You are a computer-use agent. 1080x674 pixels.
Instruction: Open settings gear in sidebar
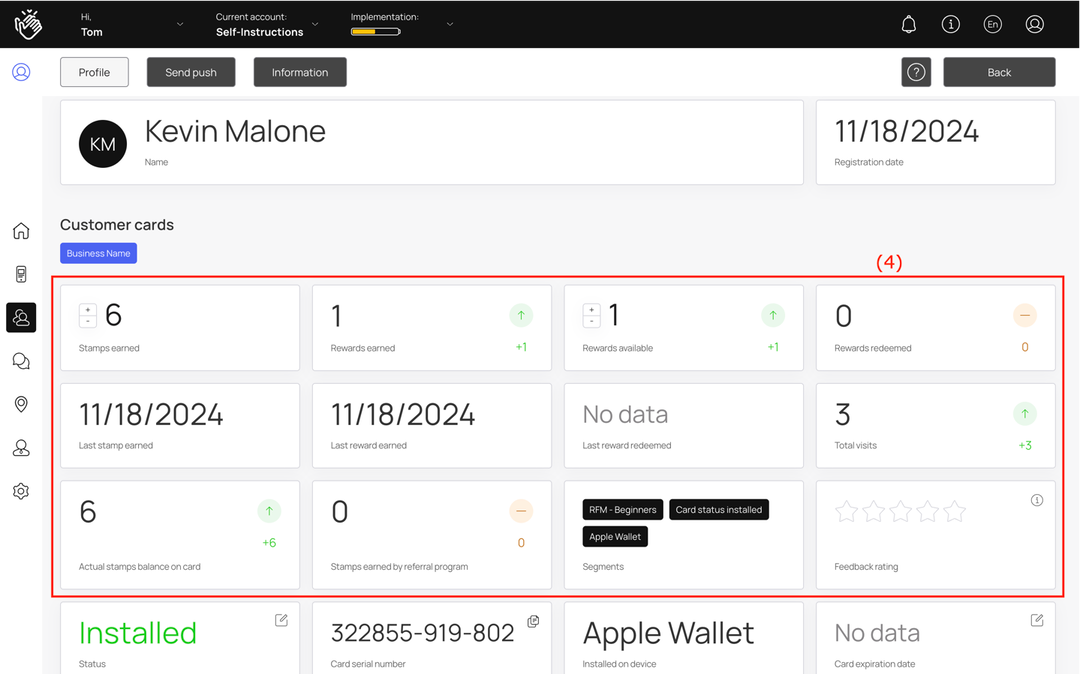coord(21,492)
